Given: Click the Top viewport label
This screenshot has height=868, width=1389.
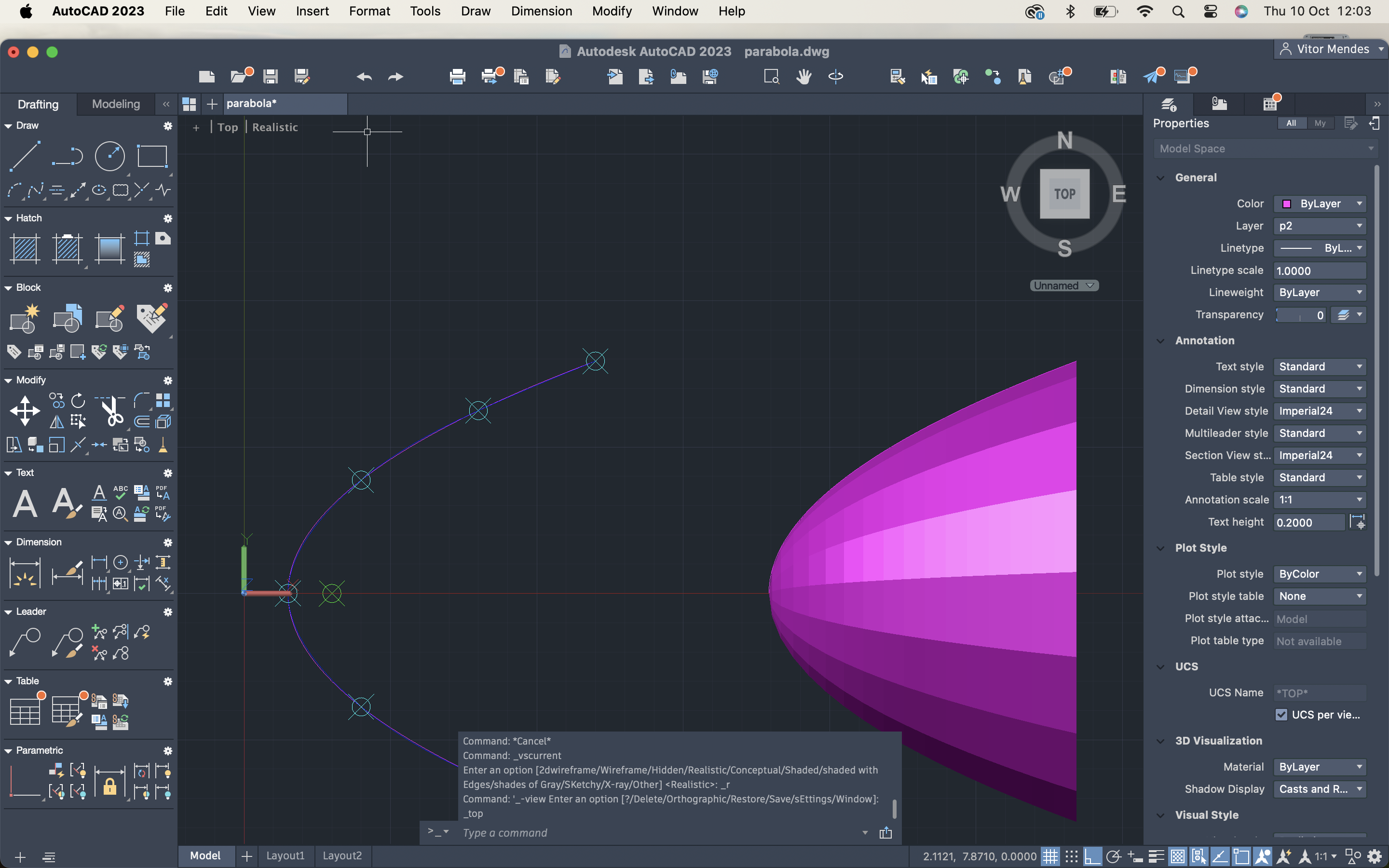Looking at the screenshot, I should (x=227, y=127).
